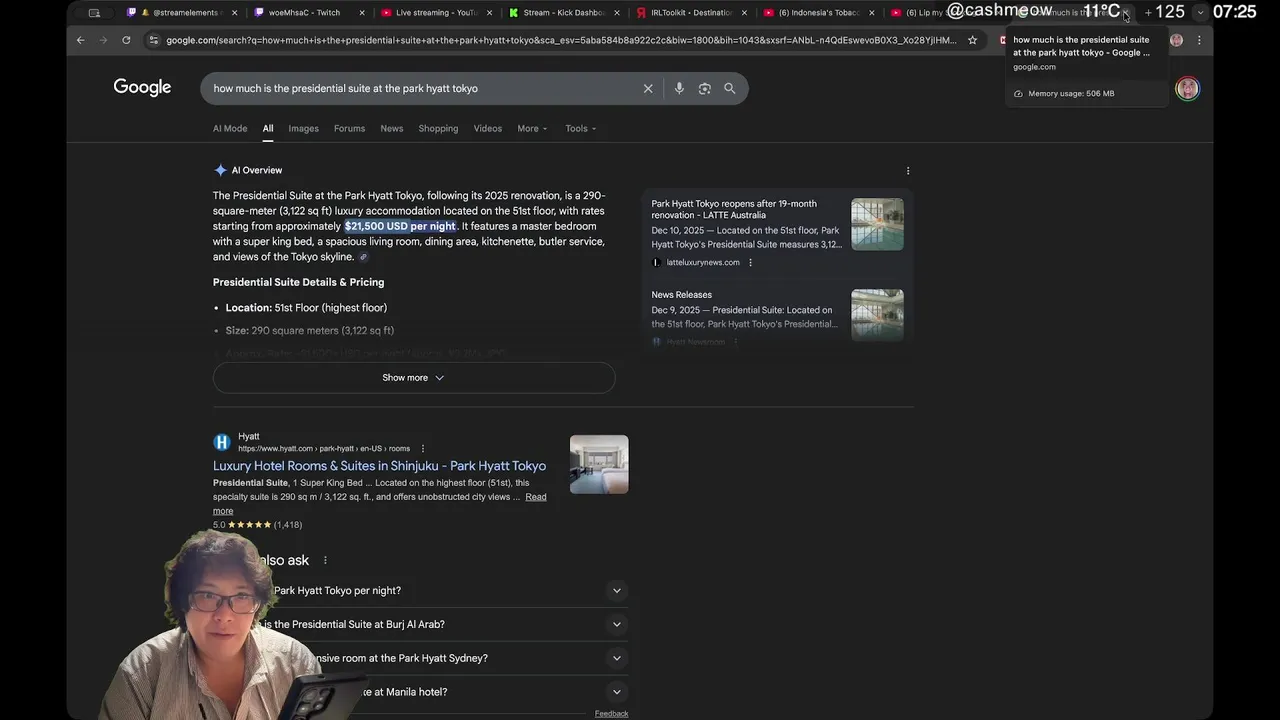The height and width of the screenshot is (720, 1280).
Task: Select the Videos search tab
Action: pos(487,128)
